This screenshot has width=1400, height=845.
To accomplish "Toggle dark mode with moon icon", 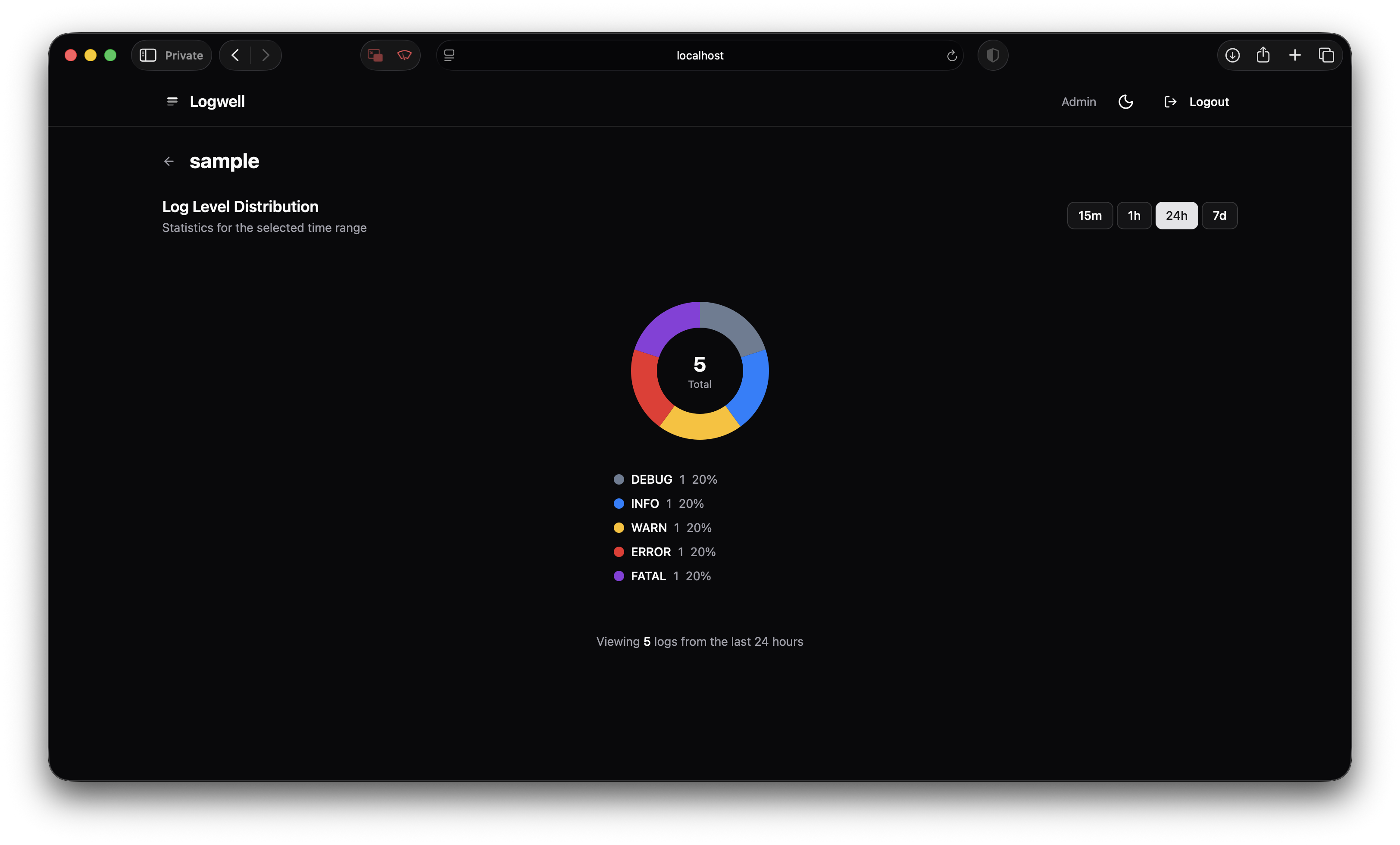I will click(x=1125, y=102).
